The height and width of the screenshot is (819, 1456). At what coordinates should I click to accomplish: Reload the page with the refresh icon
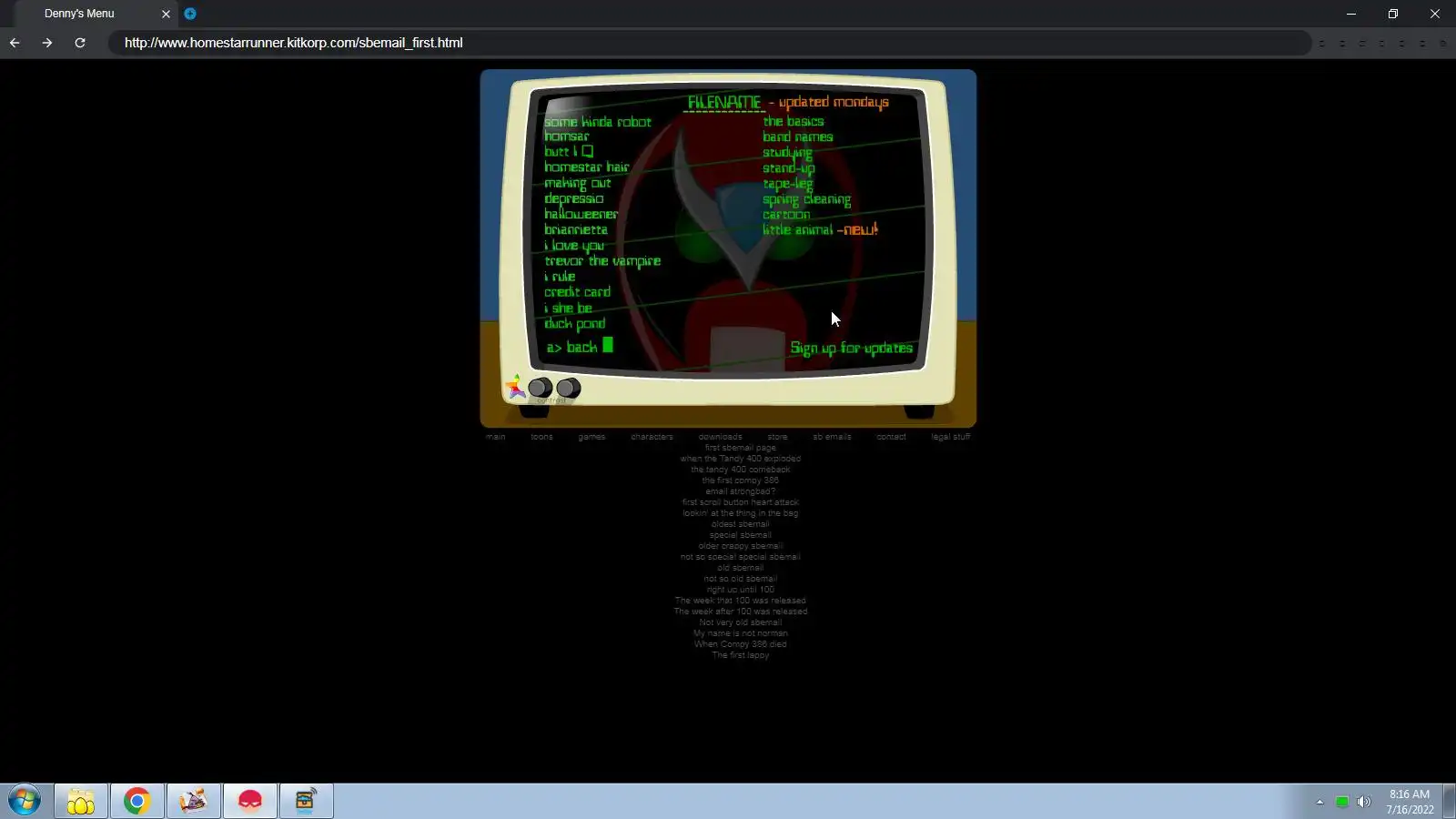tap(80, 43)
